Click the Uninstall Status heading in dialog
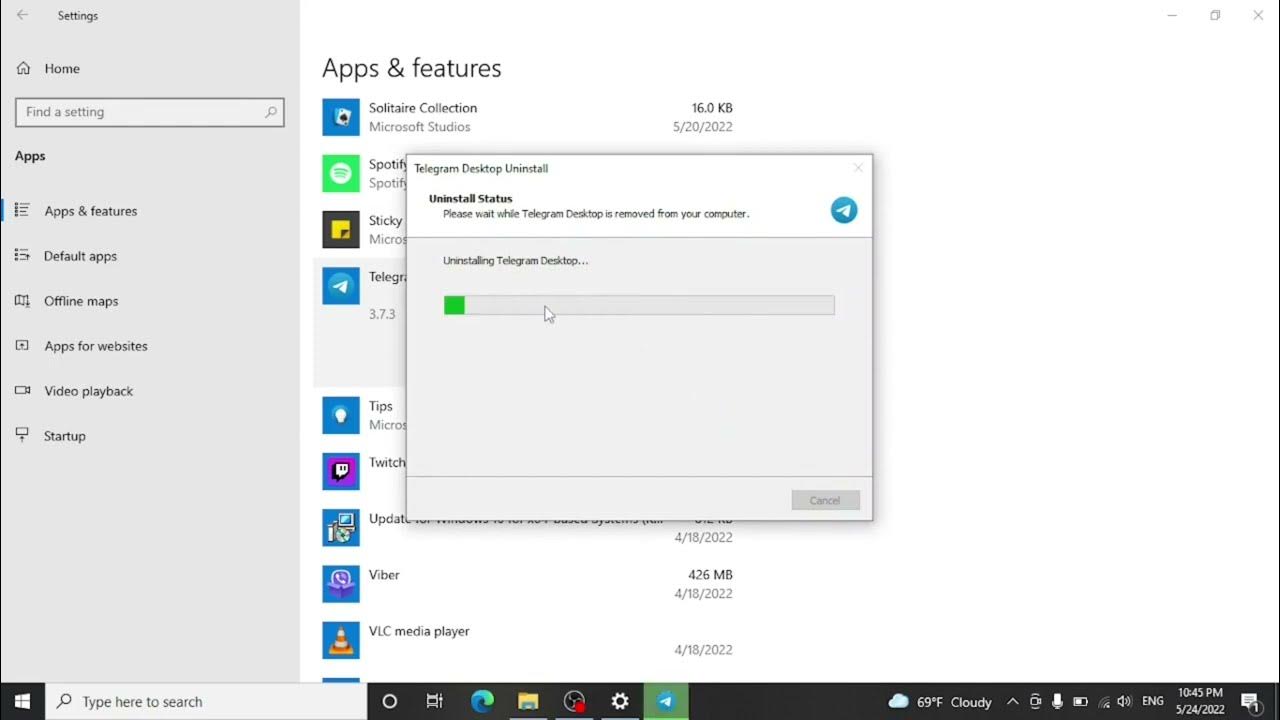This screenshot has height=720, width=1280. point(470,199)
